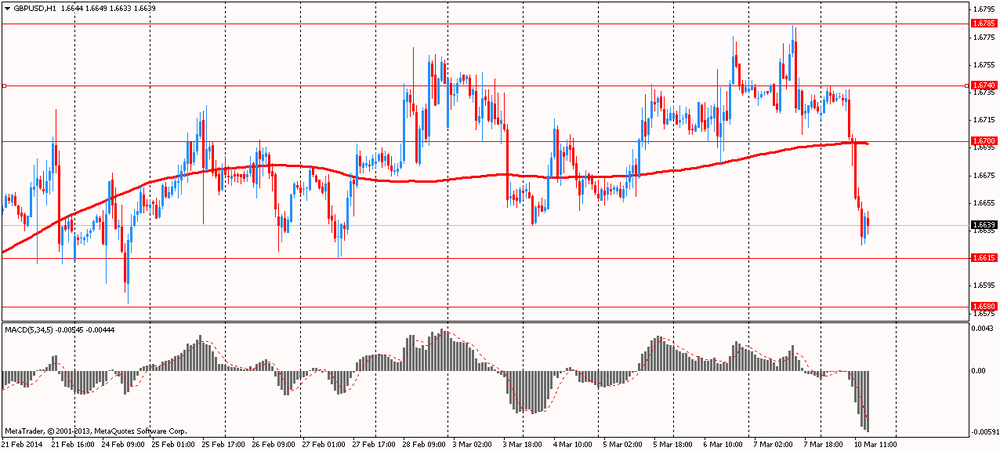Click the 1.6785 red price label
The image size is (1000, 451).
tap(983, 23)
